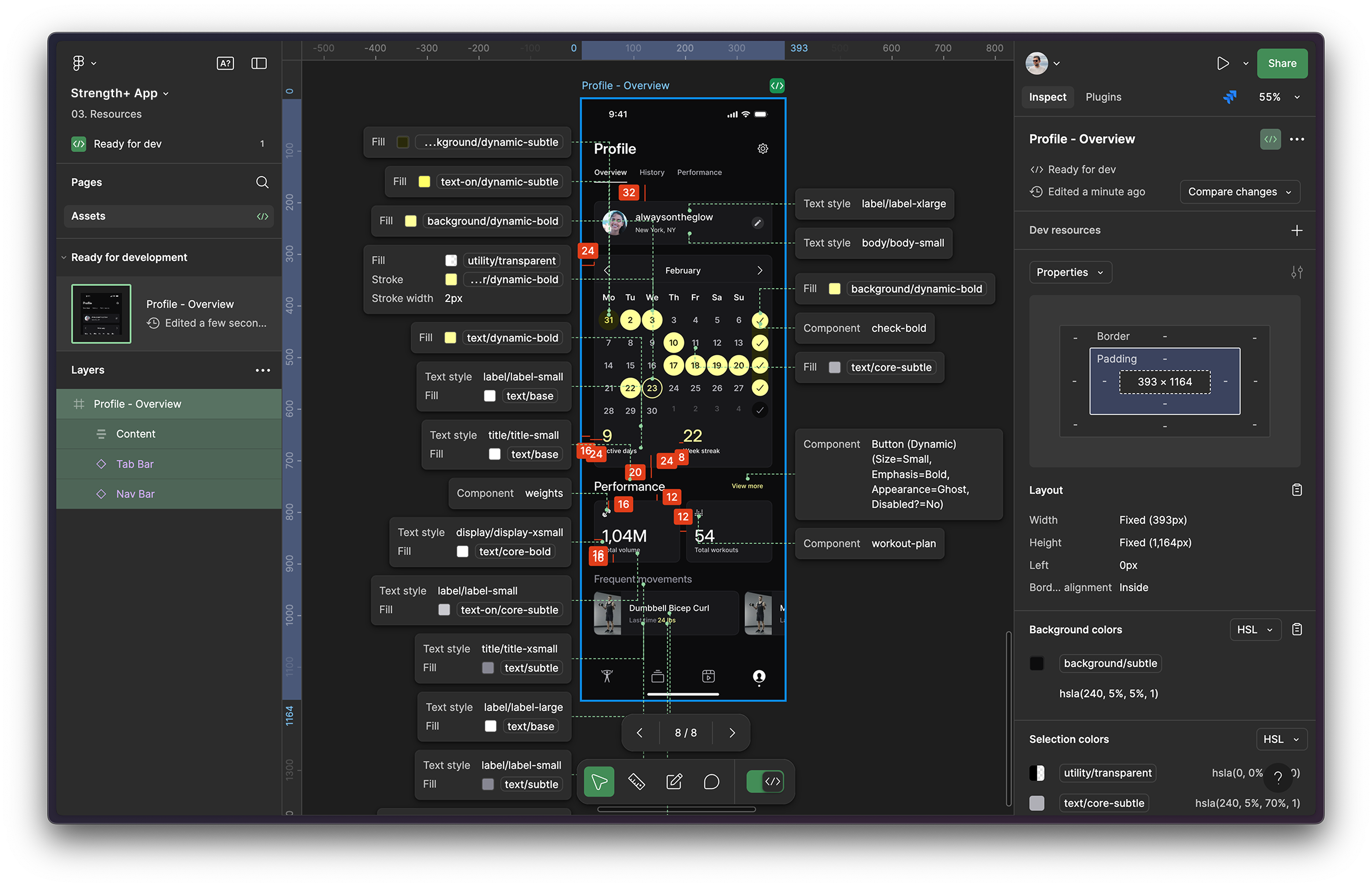Expand Strength+ App file name dropdown
The image size is (1372, 887).
(166, 94)
